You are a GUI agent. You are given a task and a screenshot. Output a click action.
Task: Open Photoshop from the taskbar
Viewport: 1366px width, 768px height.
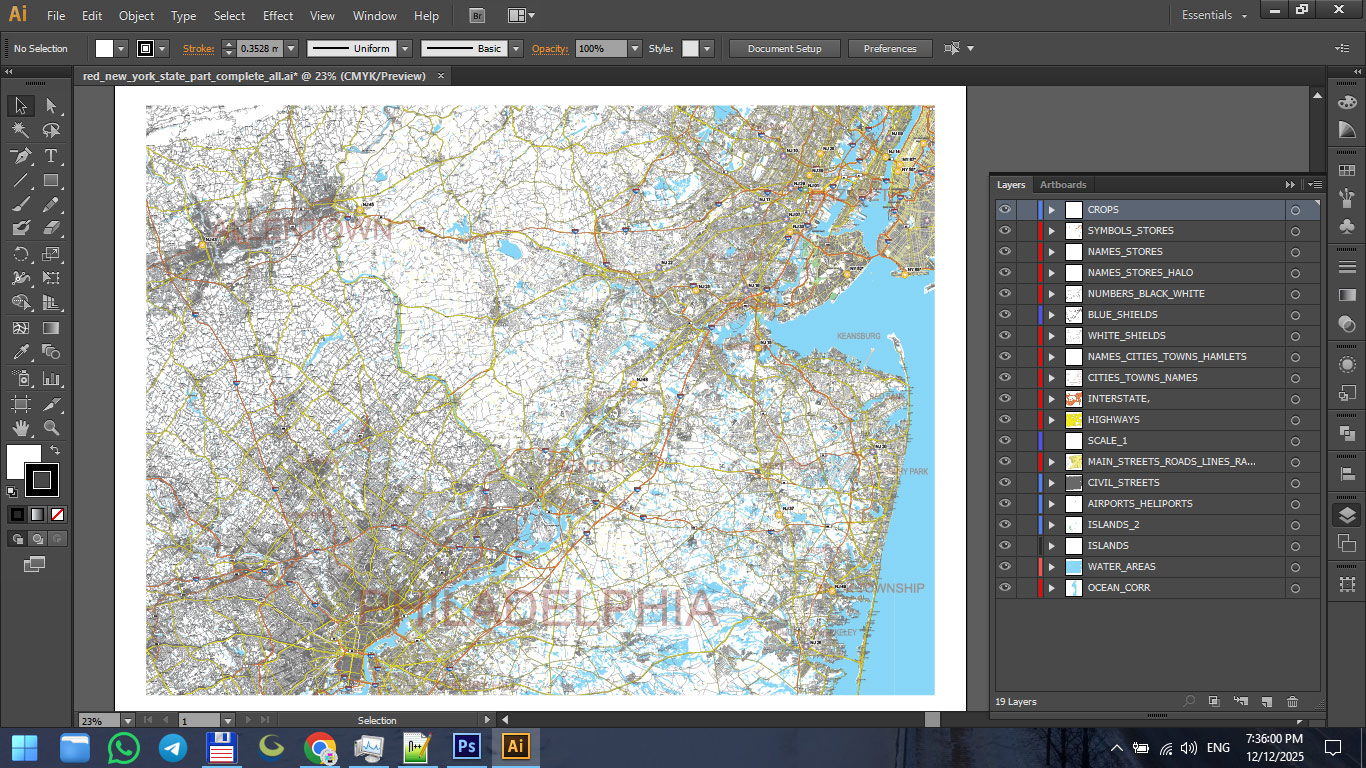[467, 747]
